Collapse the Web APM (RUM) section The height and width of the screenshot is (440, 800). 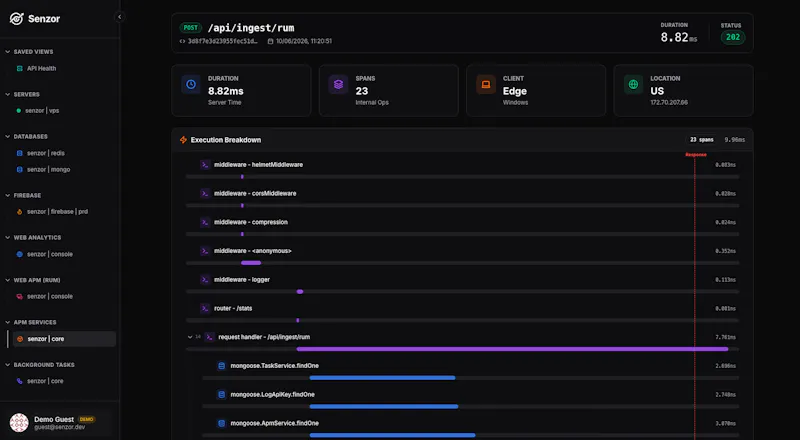[8, 280]
